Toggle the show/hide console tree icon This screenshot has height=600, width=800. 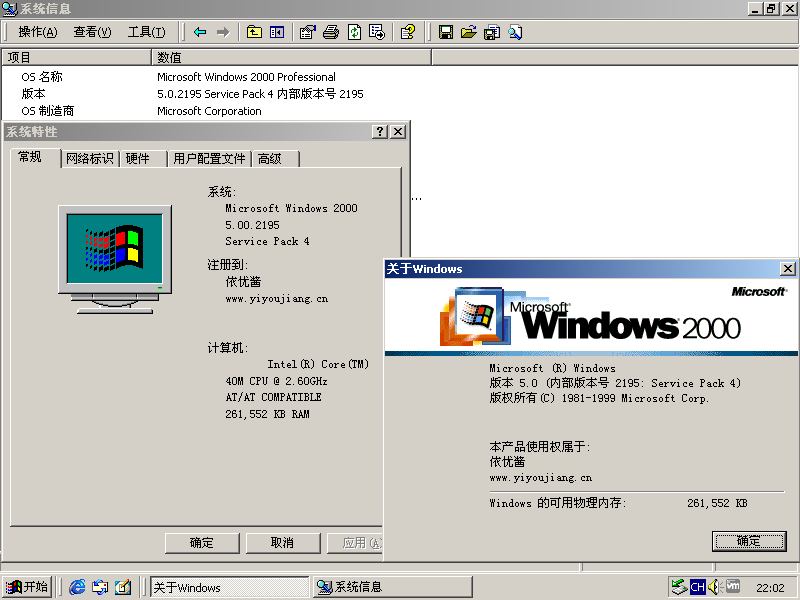click(277, 32)
